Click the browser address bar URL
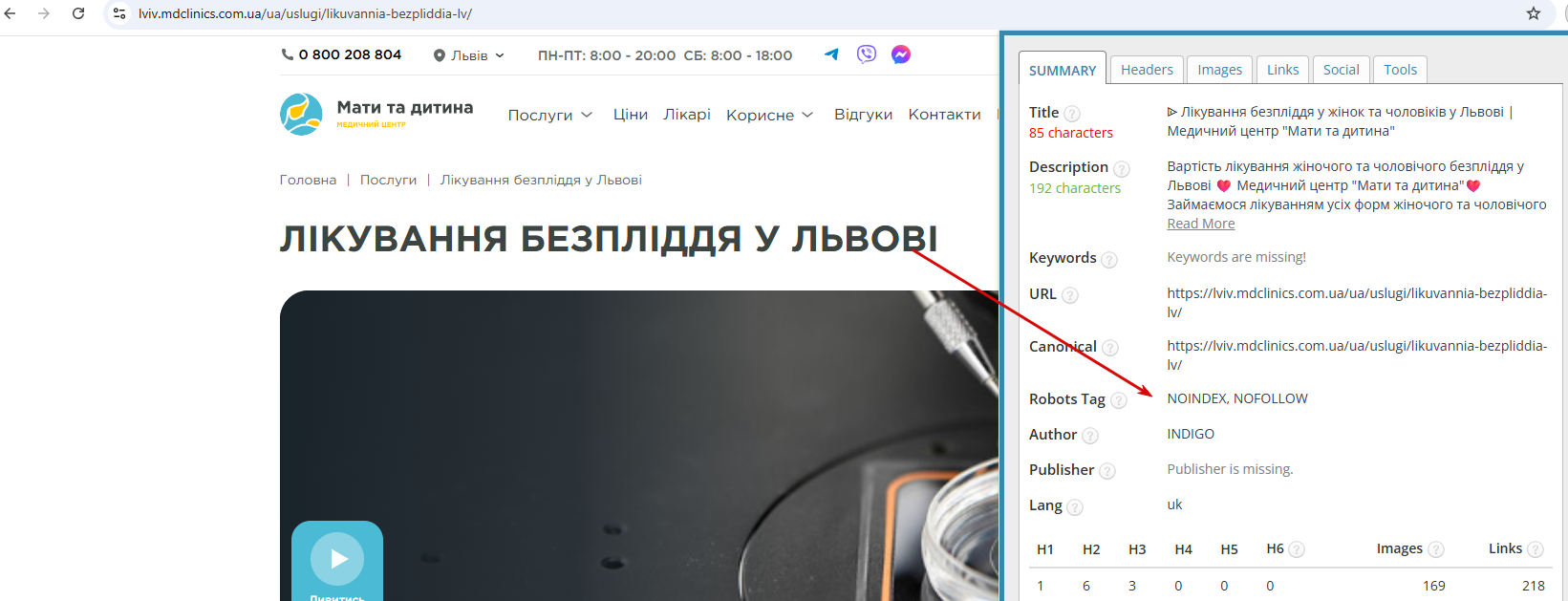1568x601 pixels. pyautogui.click(x=305, y=13)
